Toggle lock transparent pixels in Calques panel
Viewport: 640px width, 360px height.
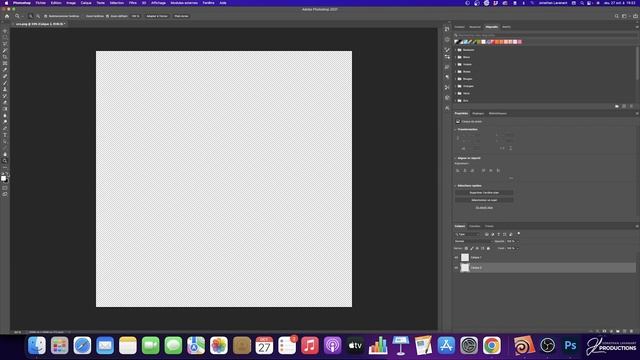tap(467, 248)
